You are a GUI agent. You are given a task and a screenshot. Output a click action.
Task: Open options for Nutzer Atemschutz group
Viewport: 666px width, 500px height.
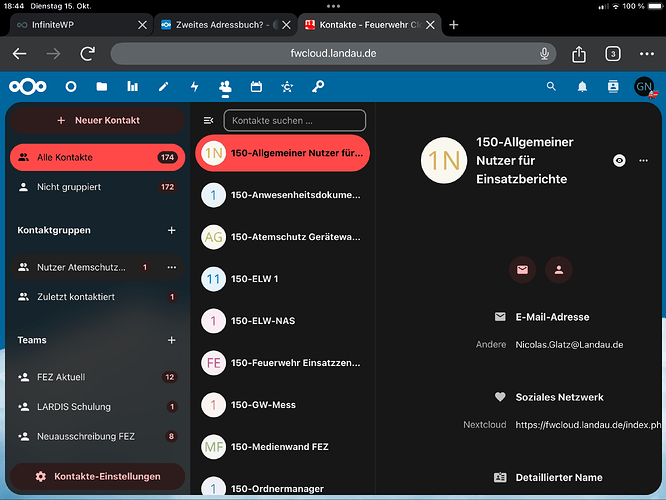pyautogui.click(x=171, y=267)
